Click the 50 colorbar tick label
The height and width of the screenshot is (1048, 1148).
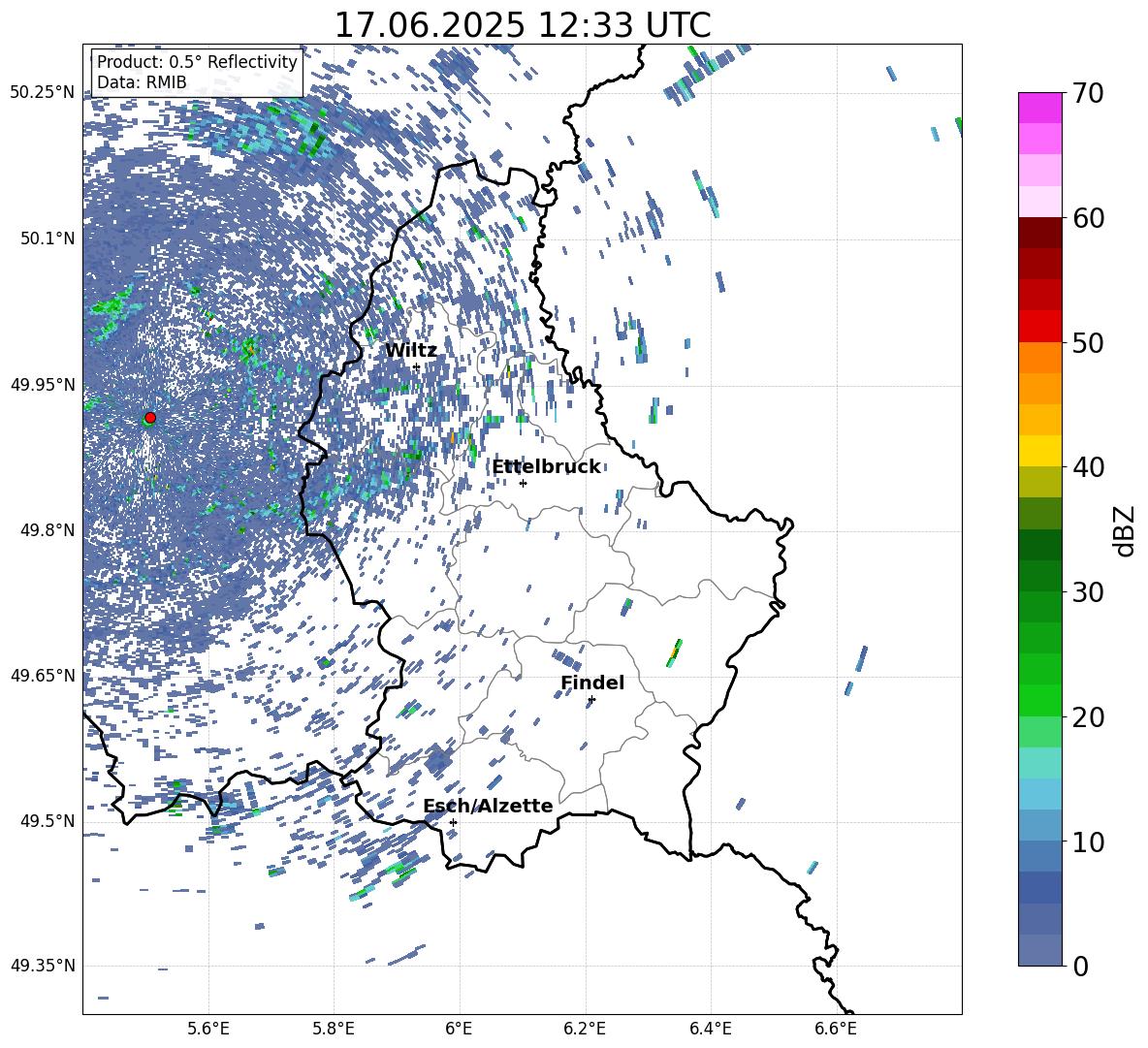point(1087,342)
